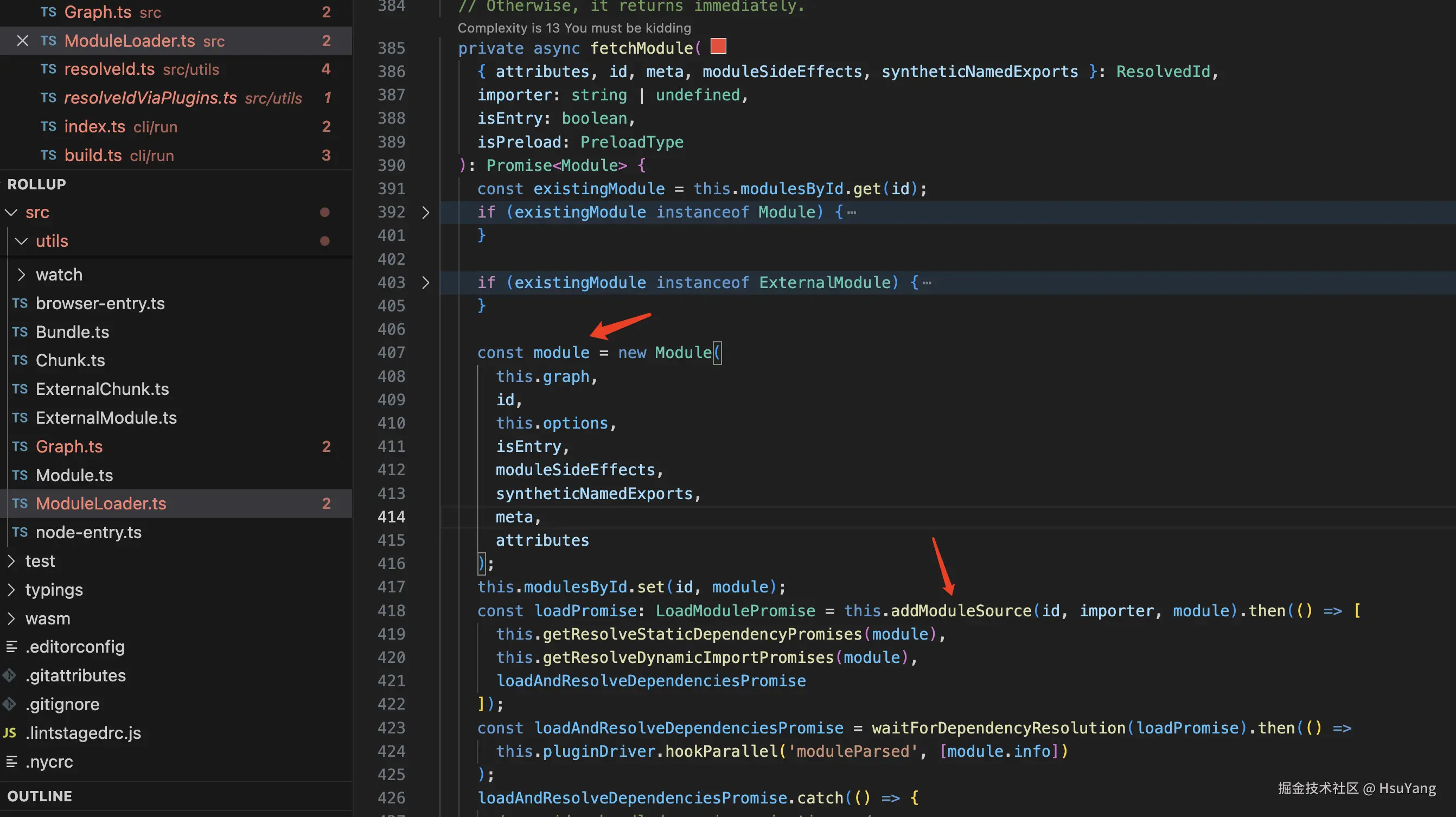
Task: Unfold the ExternalModule block at line 403
Action: point(426,282)
